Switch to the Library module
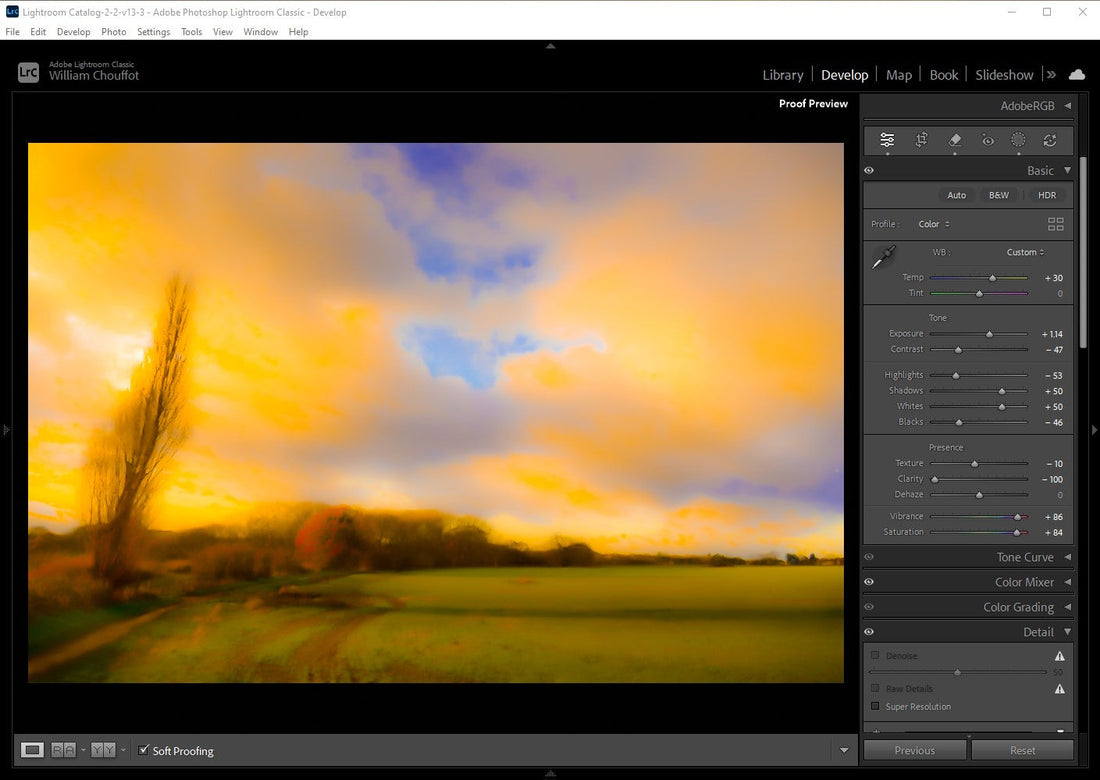 tap(782, 75)
